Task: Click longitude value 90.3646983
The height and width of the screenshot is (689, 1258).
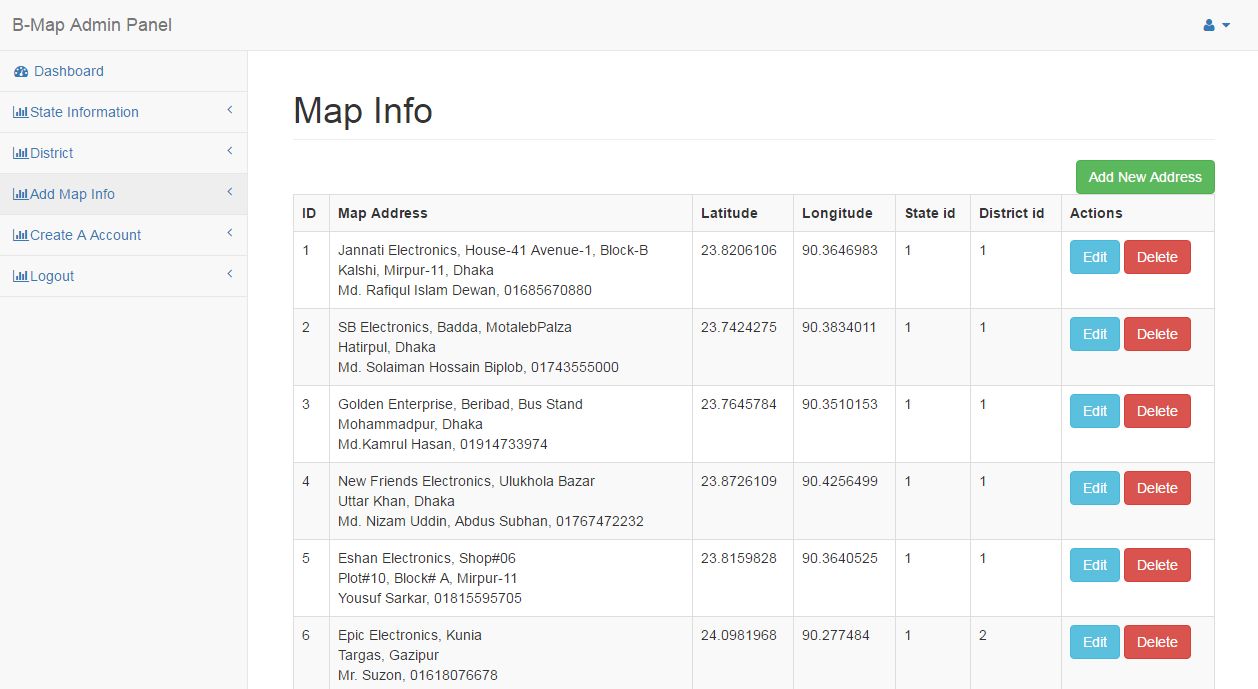Action: (x=840, y=250)
